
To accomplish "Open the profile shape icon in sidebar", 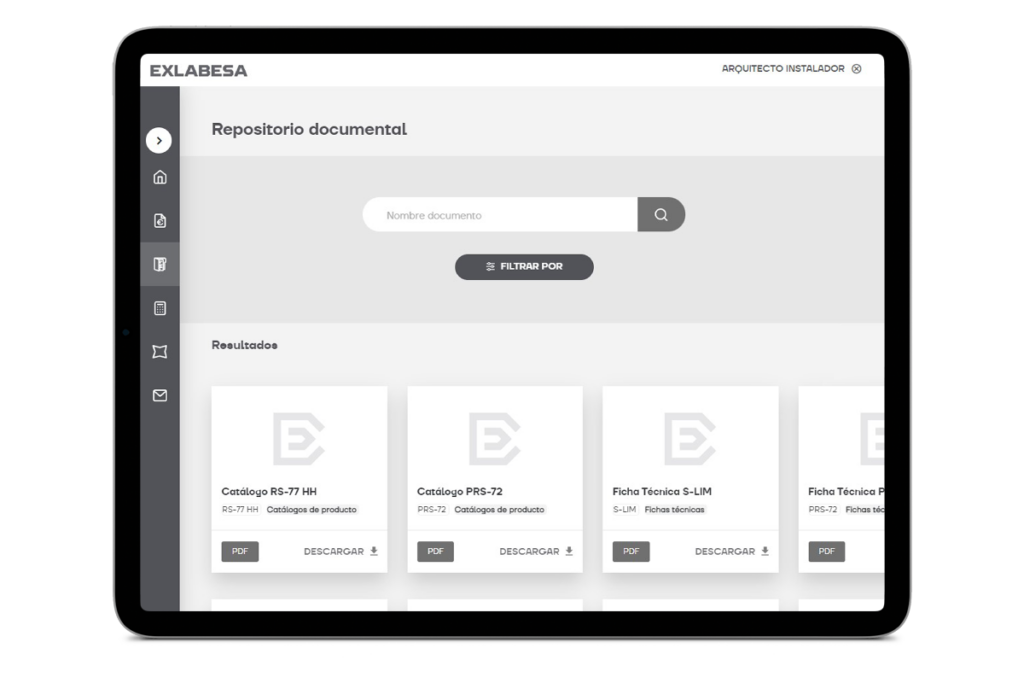I will [x=160, y=352].
